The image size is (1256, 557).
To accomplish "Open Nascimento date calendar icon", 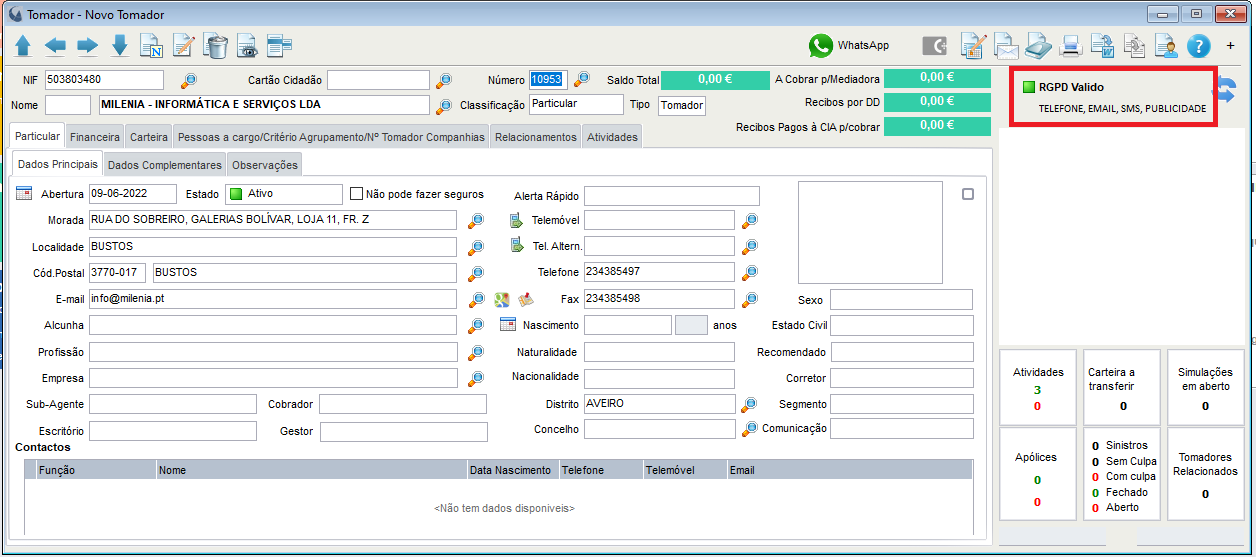I will 507,324.
